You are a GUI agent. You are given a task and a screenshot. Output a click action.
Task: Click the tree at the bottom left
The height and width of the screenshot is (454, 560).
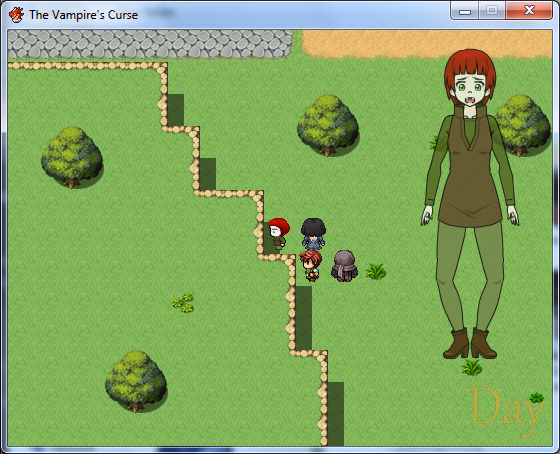click(x=136, y=381)
